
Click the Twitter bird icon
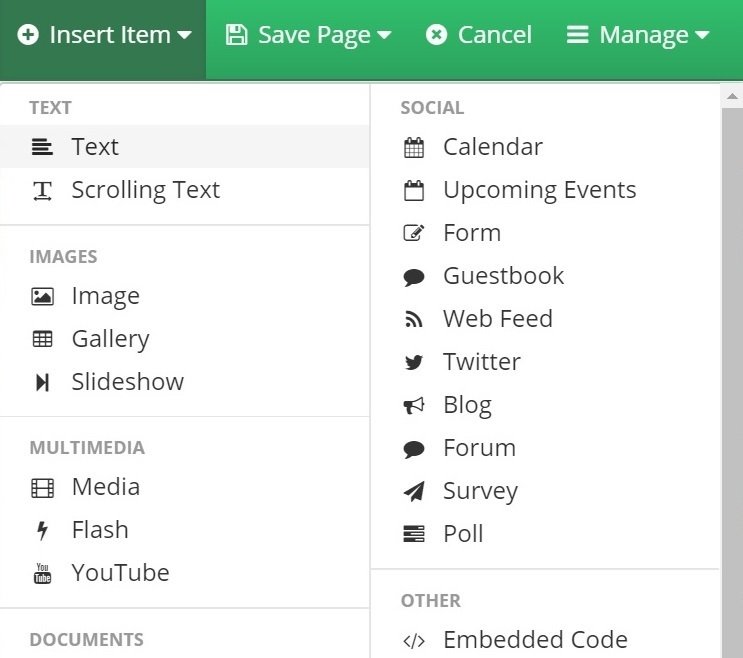414,362
